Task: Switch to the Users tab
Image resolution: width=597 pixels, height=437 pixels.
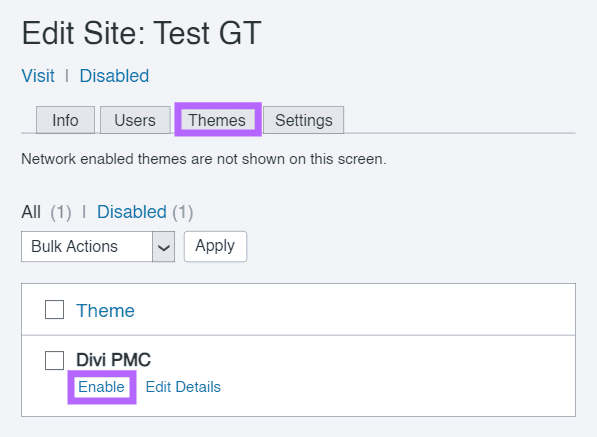Action: pos(135,120)
